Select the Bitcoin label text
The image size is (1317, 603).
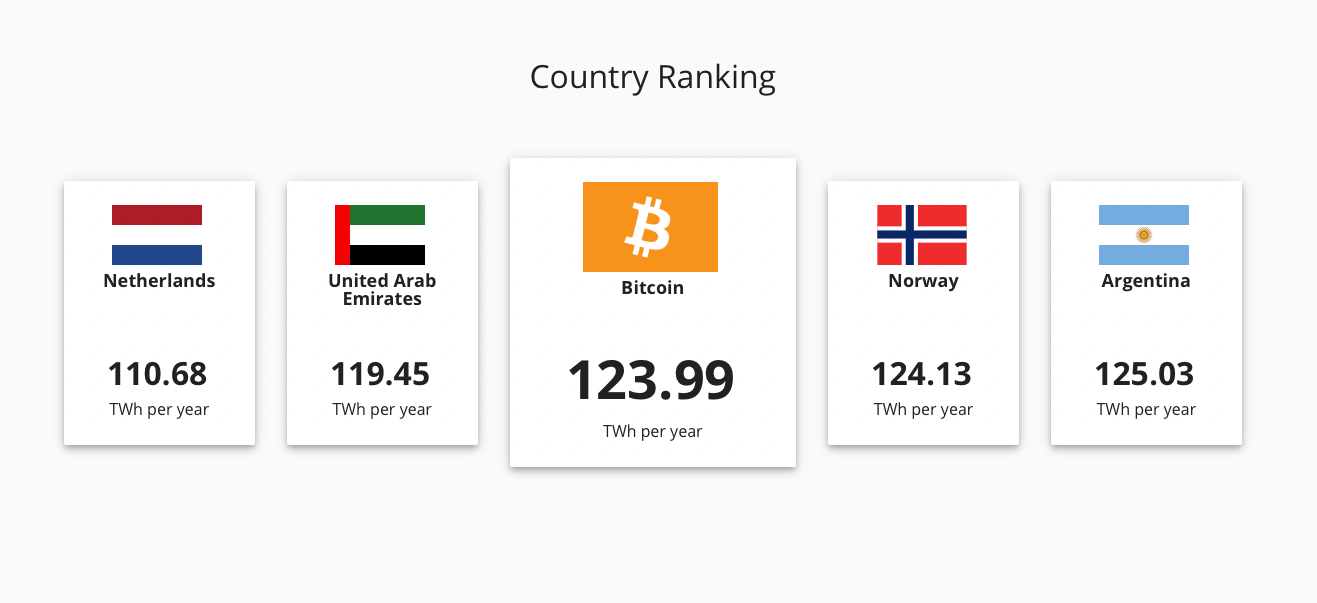pos(653,288)
